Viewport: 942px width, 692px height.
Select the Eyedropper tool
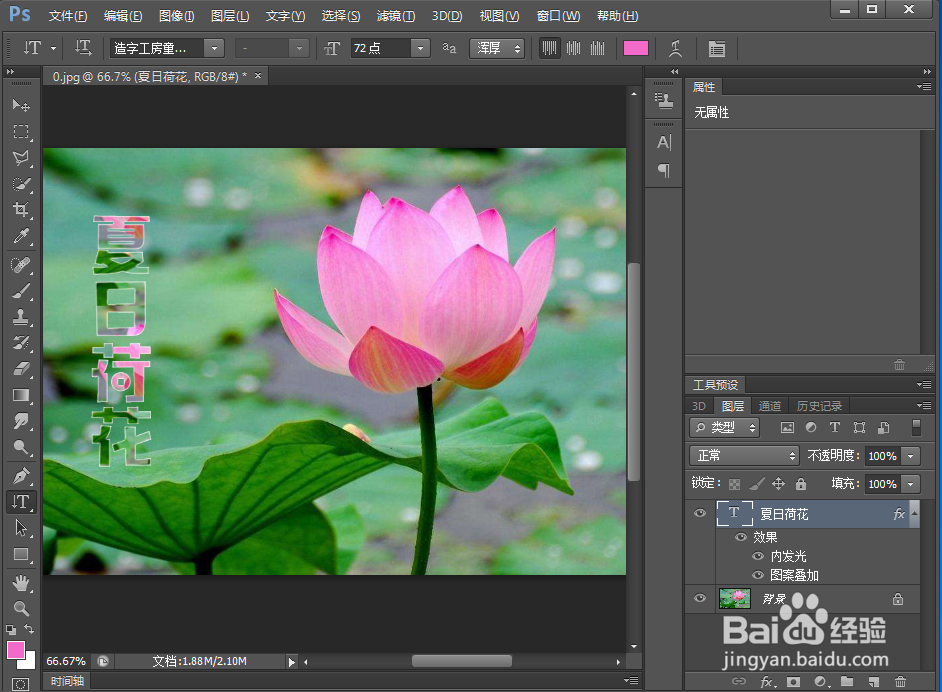click(x=21, y=236)
